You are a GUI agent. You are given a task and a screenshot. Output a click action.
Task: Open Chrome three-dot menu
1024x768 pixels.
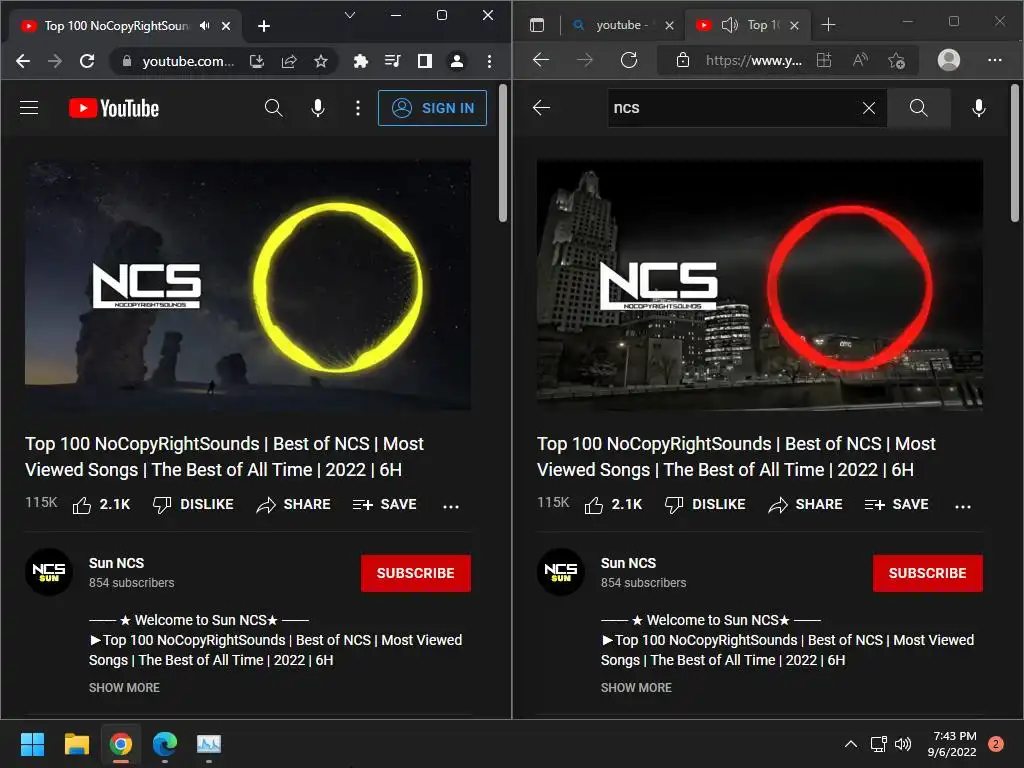click(x=489, y=61)
